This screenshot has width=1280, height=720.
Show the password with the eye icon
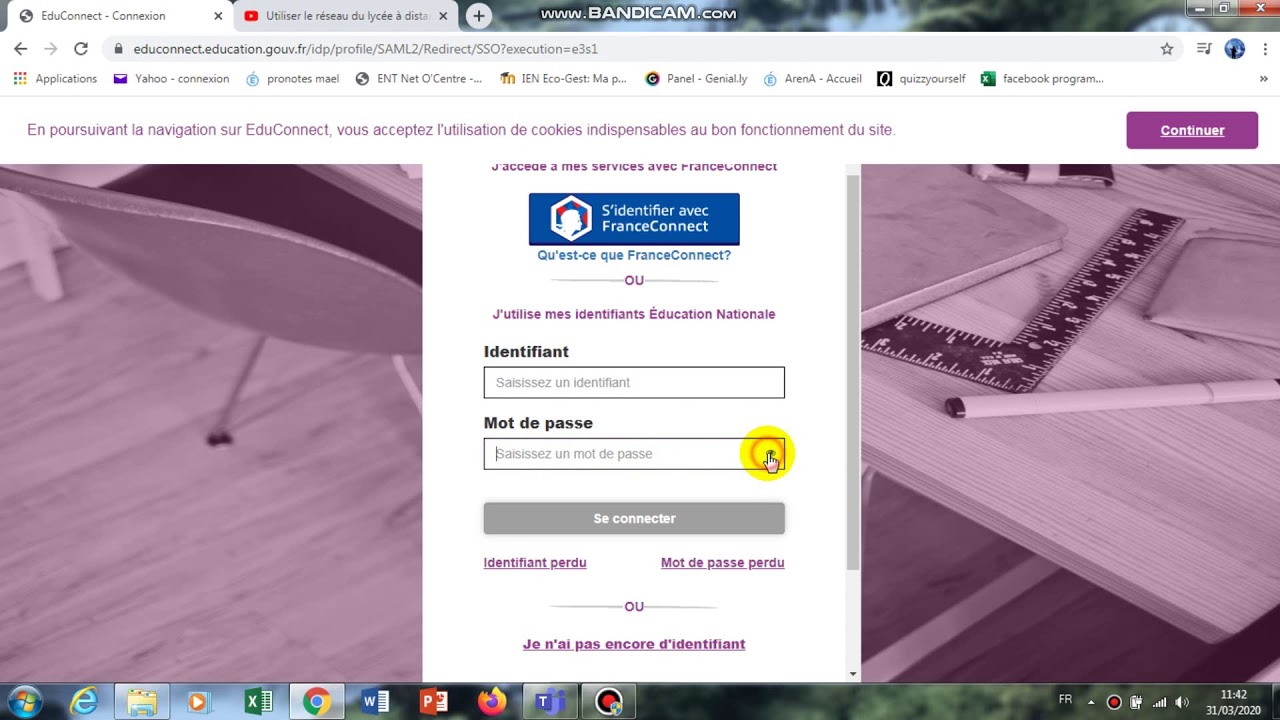coord(769,455)
